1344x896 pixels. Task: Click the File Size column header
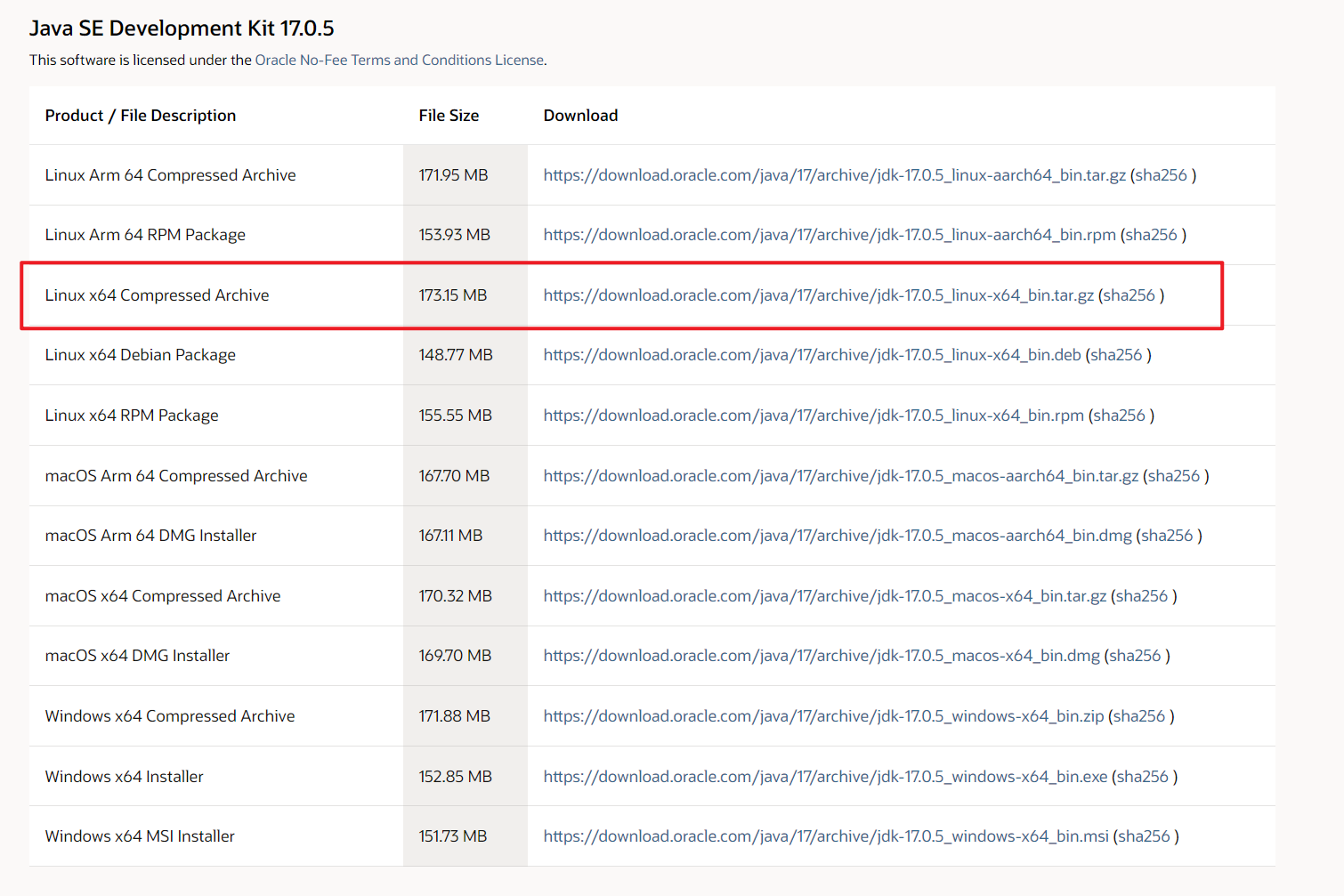(x=449, y=116)
